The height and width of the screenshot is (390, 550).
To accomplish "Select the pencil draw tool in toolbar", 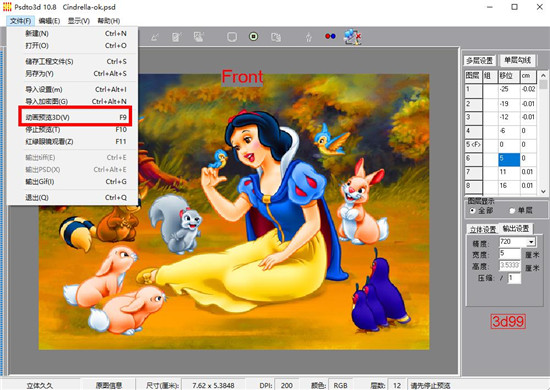I will 155,37.
